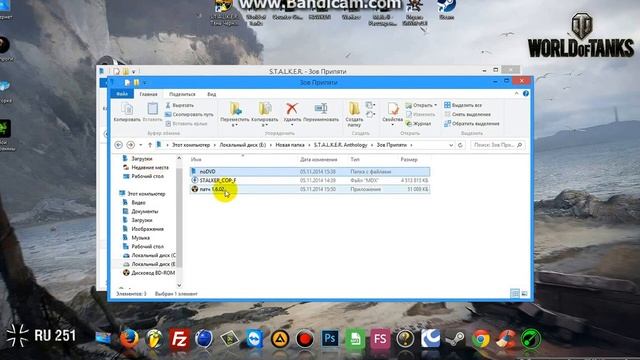The height and width of the screenshot is (360, 640).
Task: Click Вырезать (Cut) in the ribbon
Action: pos(180,105)
